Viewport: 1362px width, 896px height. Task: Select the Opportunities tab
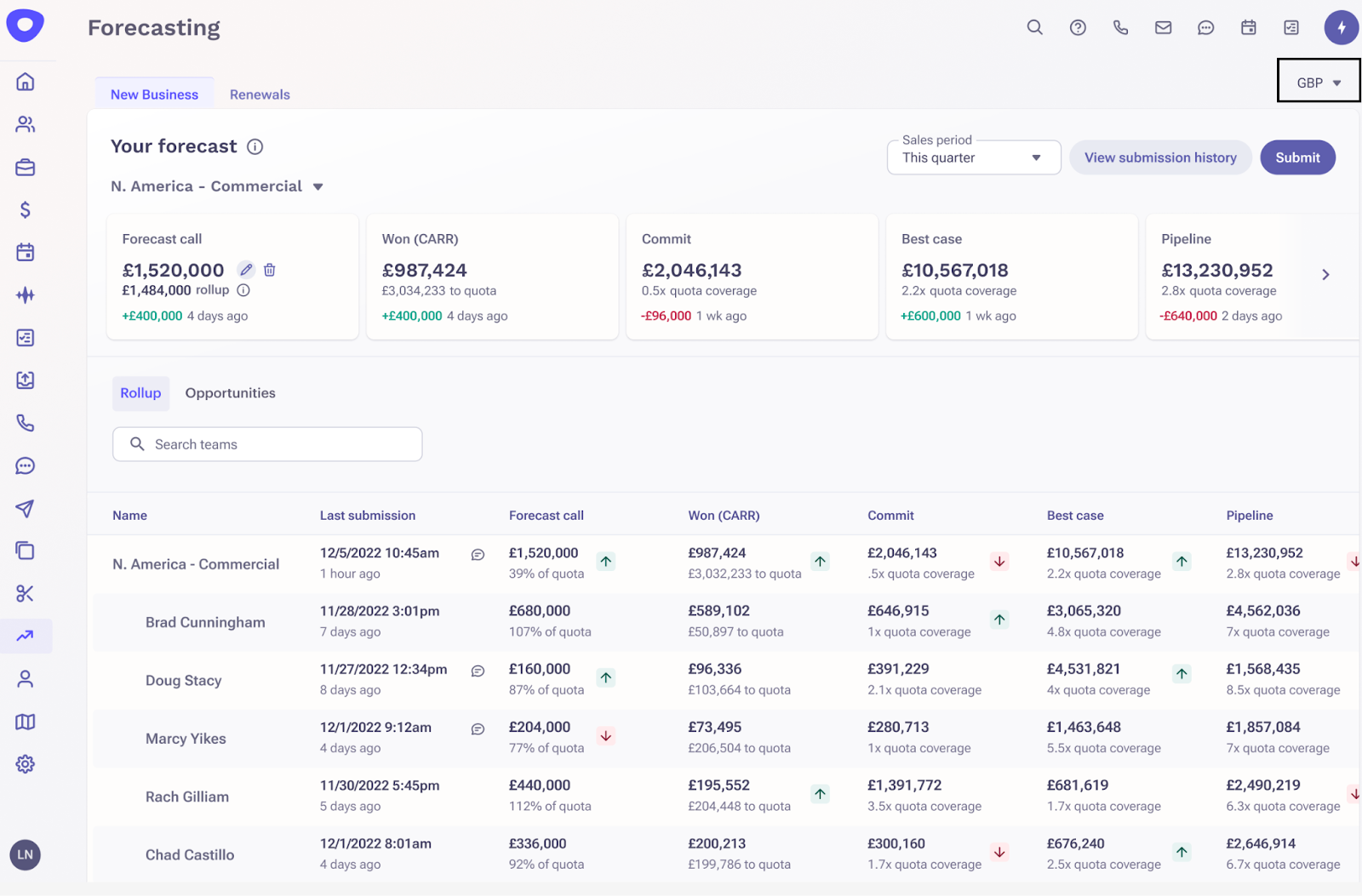tap(230, 392)
